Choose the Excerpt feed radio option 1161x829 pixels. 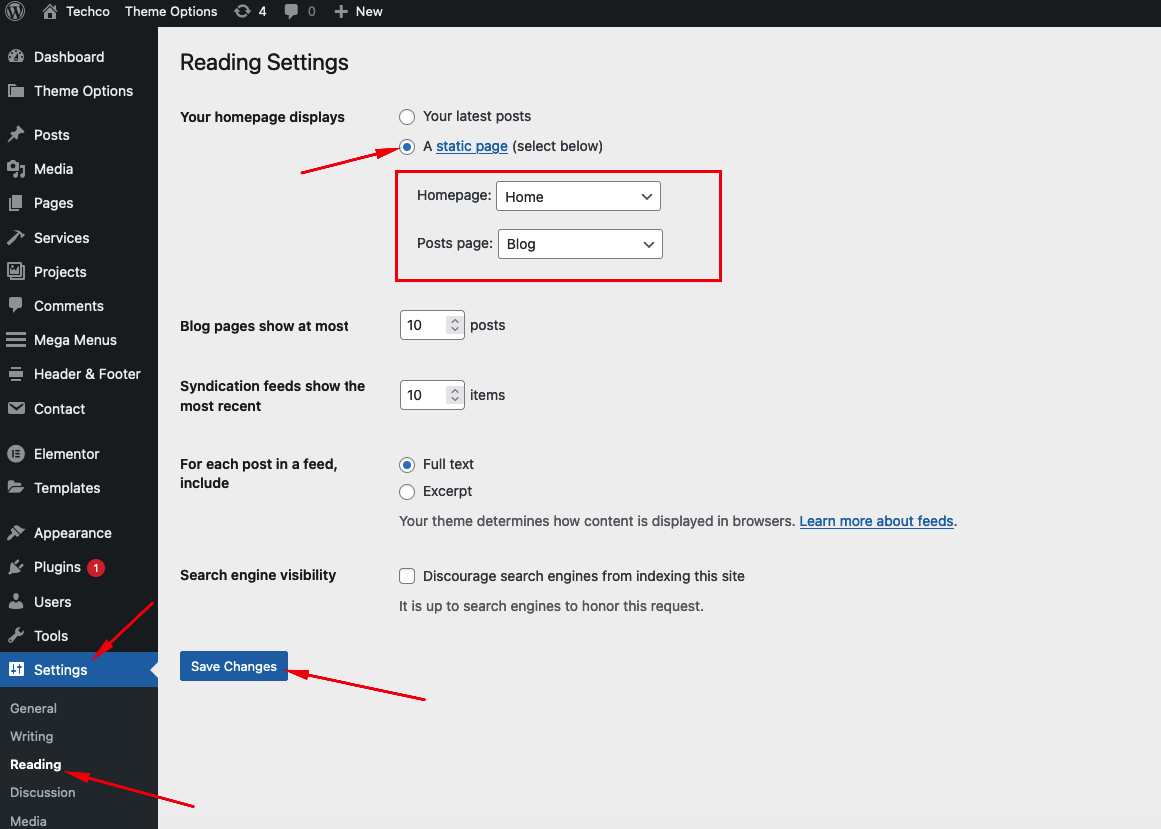[x=407, y=492]
